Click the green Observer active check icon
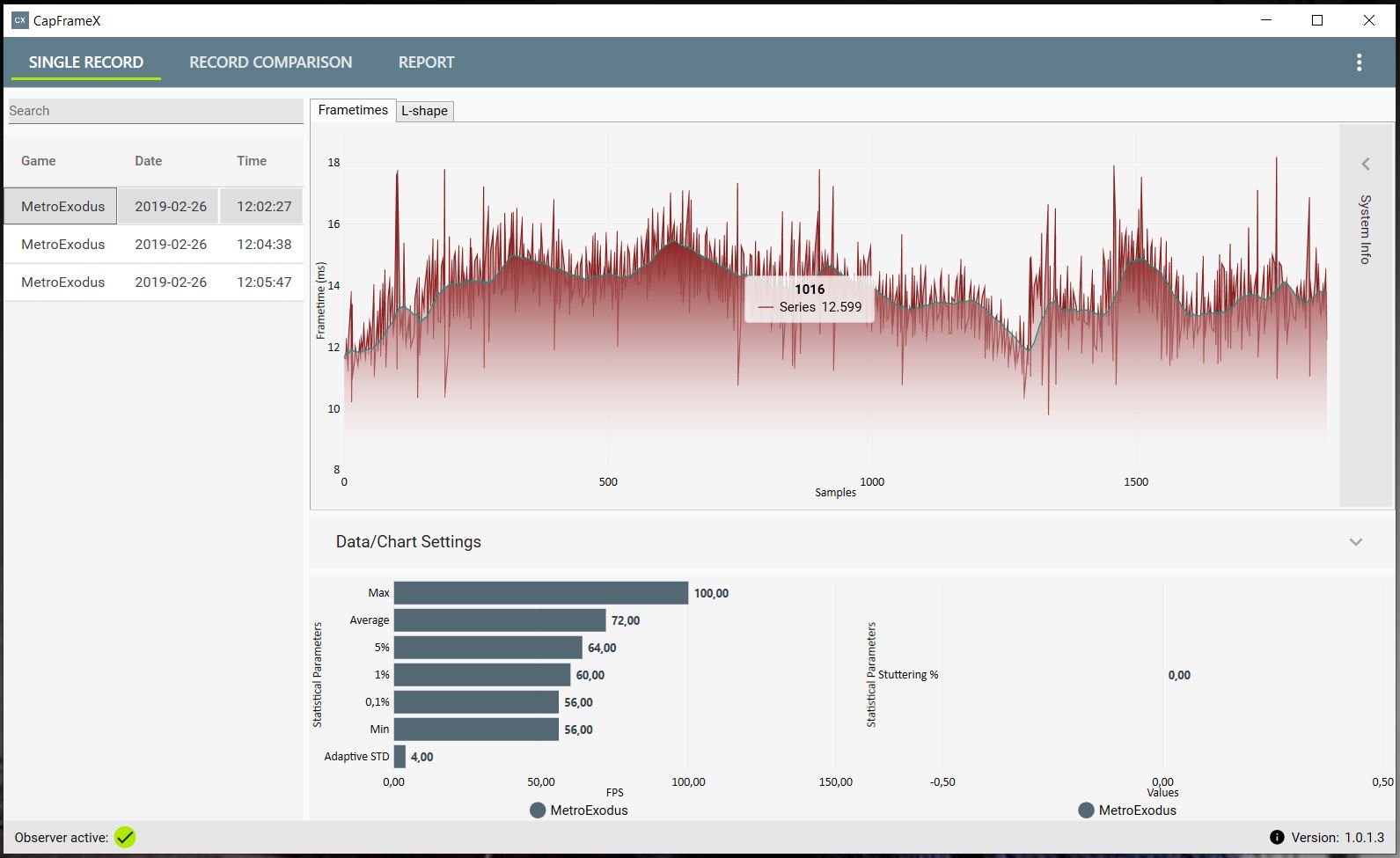Screen dimensions: 1400x858 (x=125, y=837)
